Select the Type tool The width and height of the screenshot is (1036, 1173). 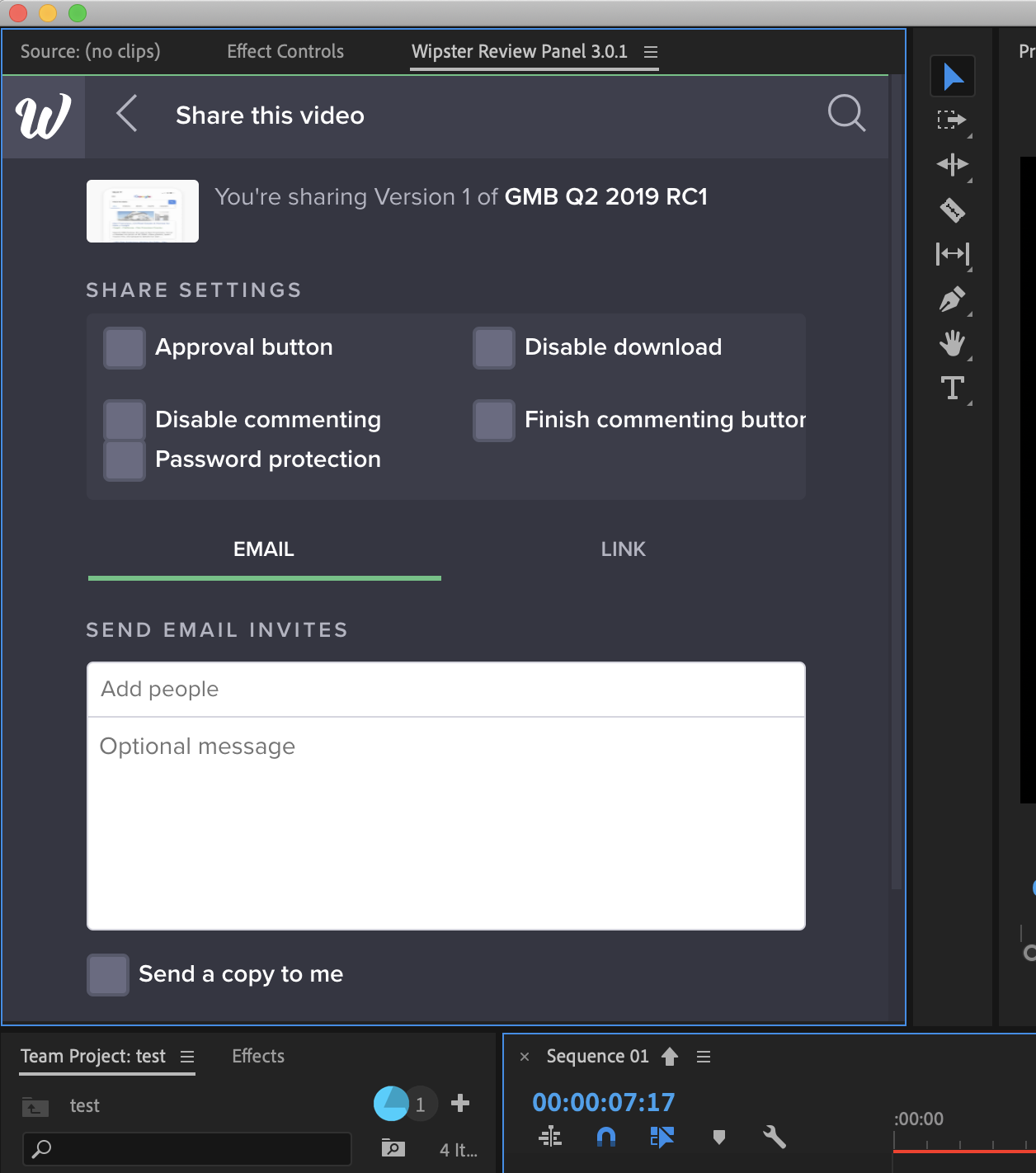pos(953,388)
